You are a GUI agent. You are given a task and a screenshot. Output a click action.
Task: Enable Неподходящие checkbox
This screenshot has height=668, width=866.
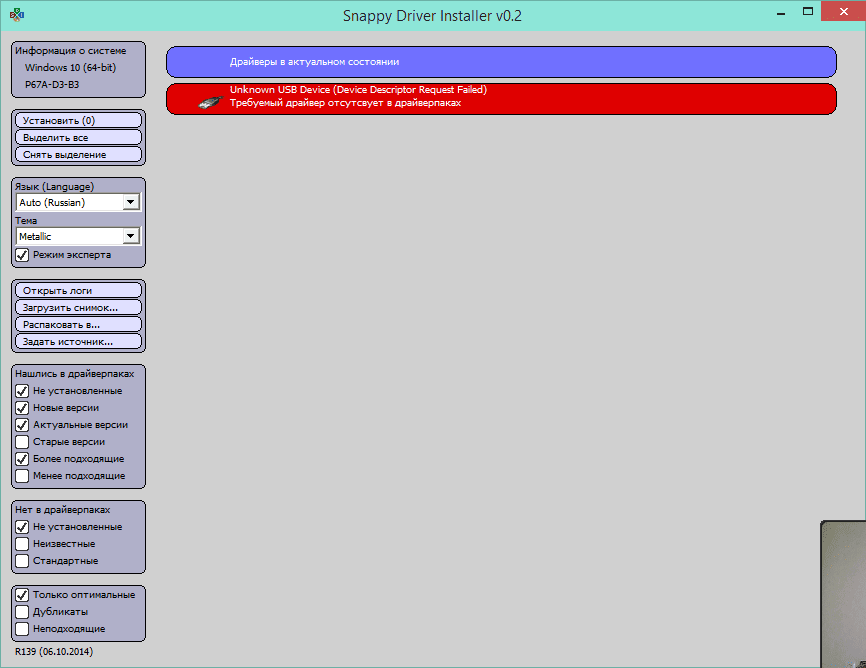click(x=22, y=629)
